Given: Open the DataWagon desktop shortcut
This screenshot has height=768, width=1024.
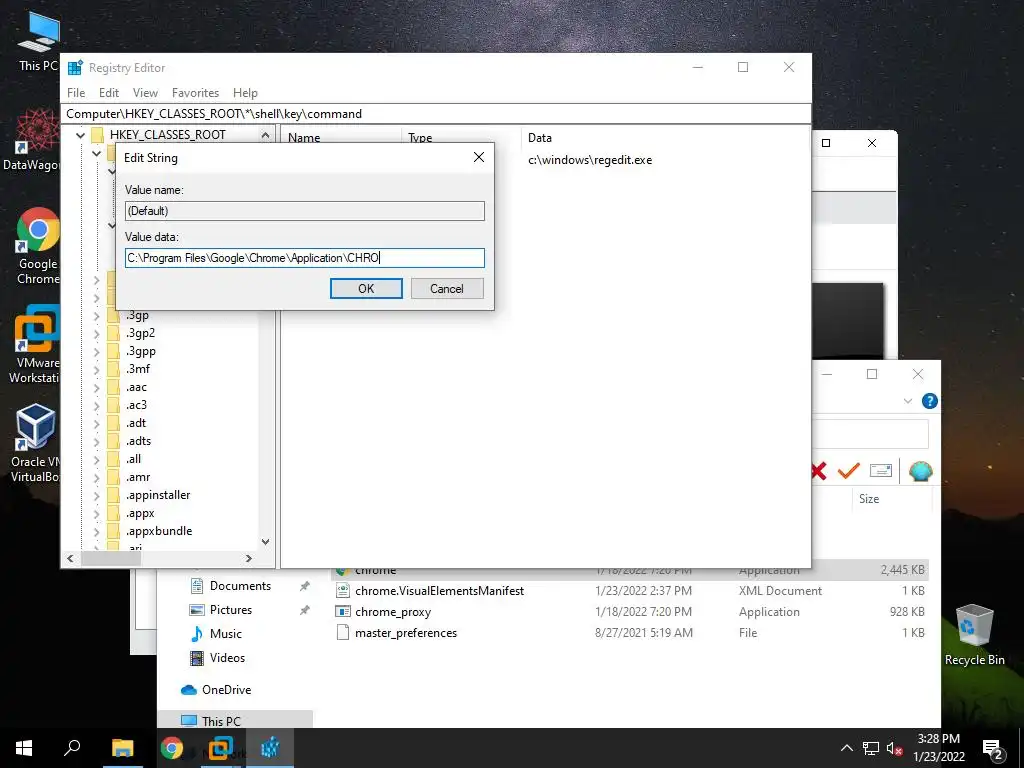Looking at the screenshot, I should [x=31, y=140].
